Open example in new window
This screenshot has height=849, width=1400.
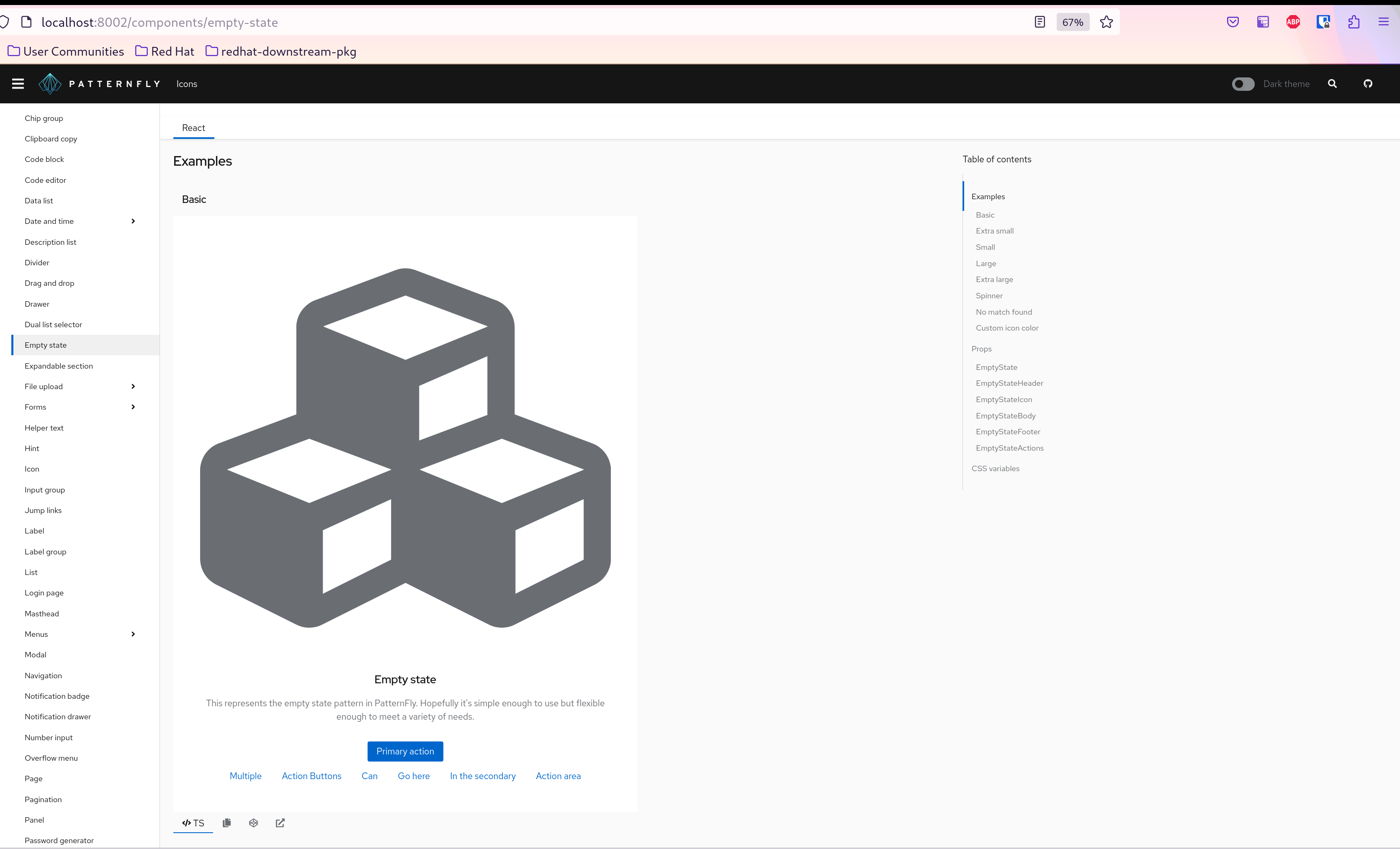point(280,823)
